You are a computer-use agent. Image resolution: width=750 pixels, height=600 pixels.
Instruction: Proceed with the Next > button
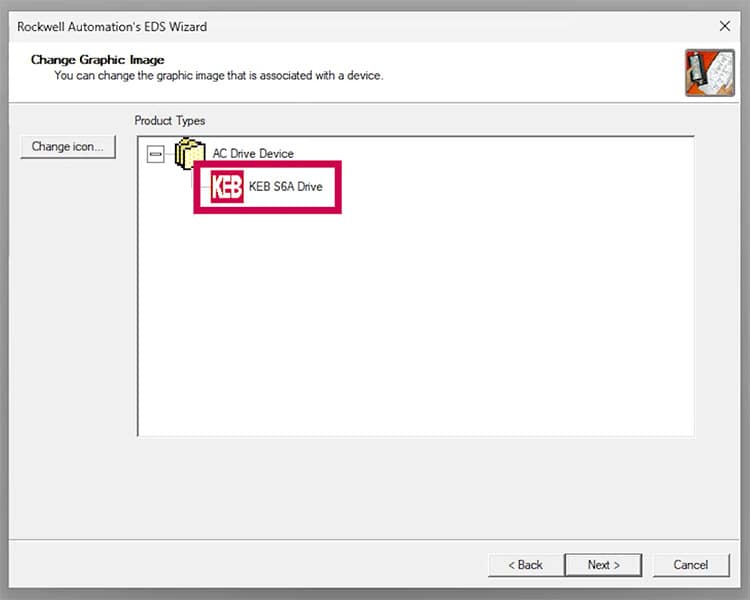pos(603,565)
